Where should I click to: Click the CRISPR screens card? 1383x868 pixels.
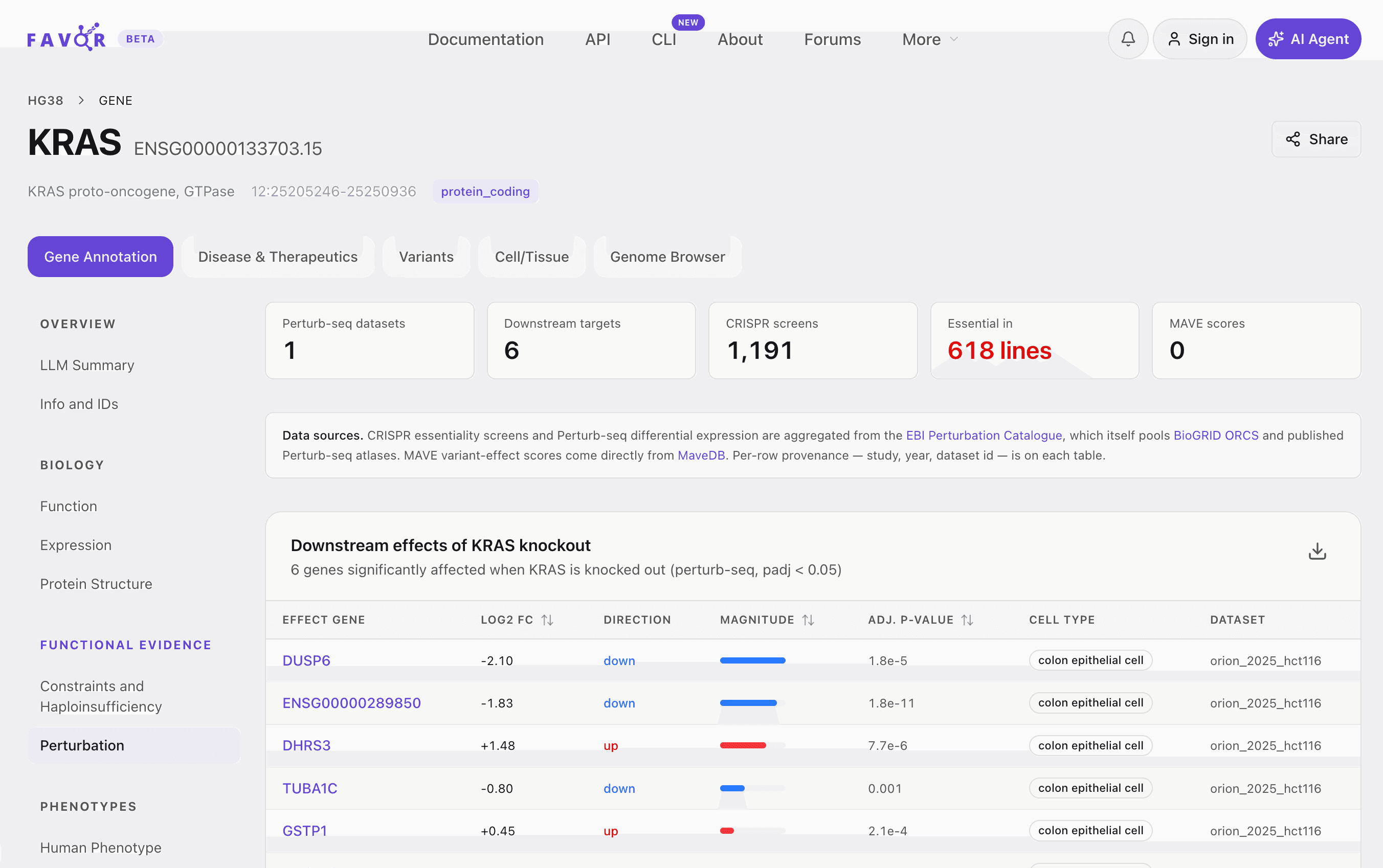(x=813, y=340)
